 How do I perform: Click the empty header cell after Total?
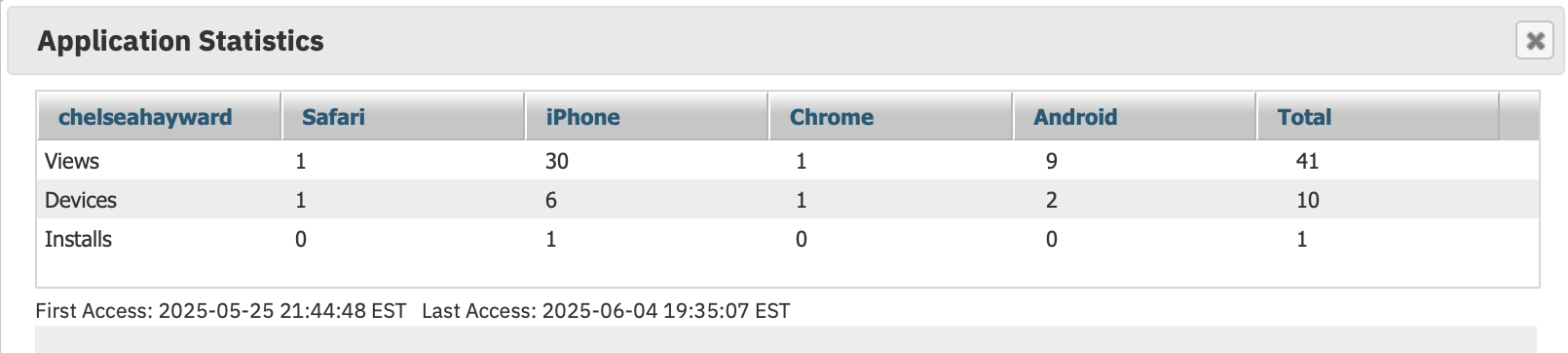[x=1519, y=117]
